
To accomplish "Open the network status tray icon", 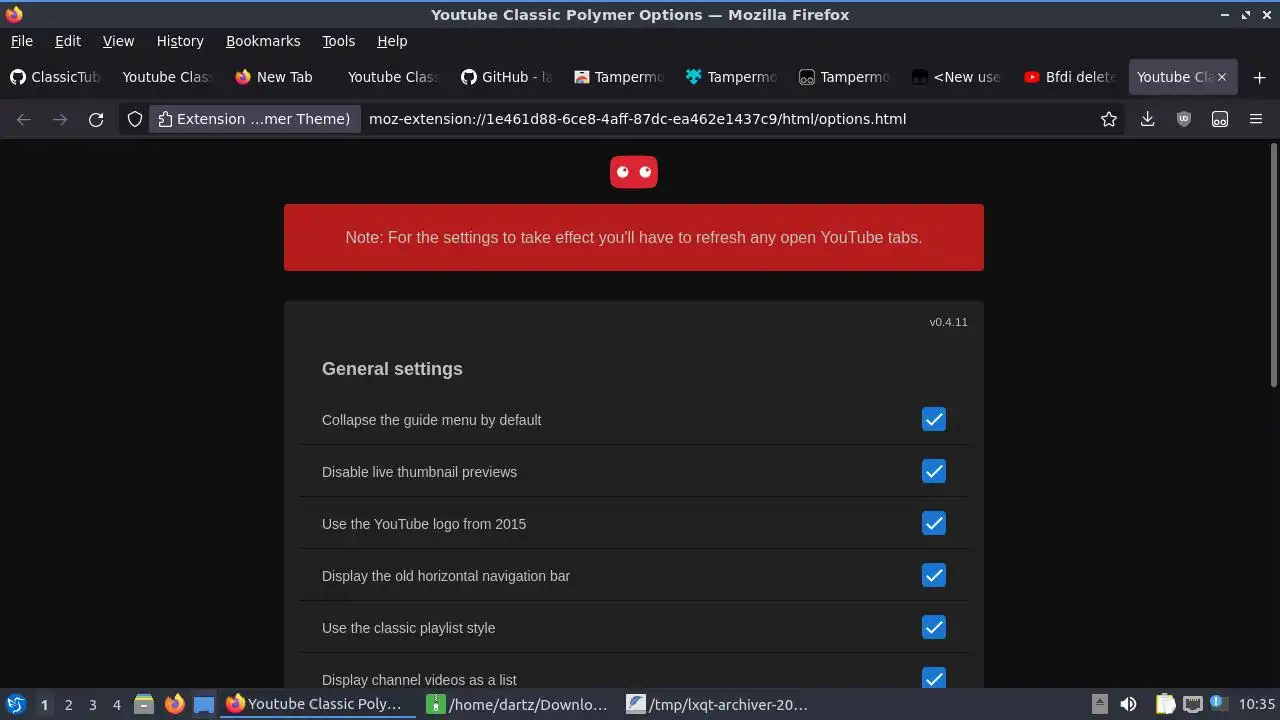I will 1193,704.
